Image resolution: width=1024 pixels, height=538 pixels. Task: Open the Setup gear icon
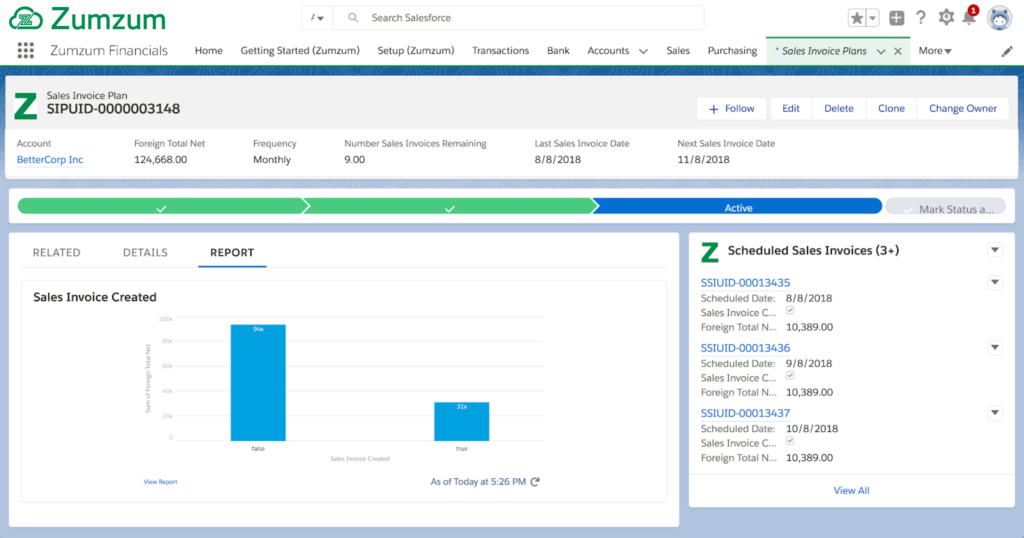point(946,18)
